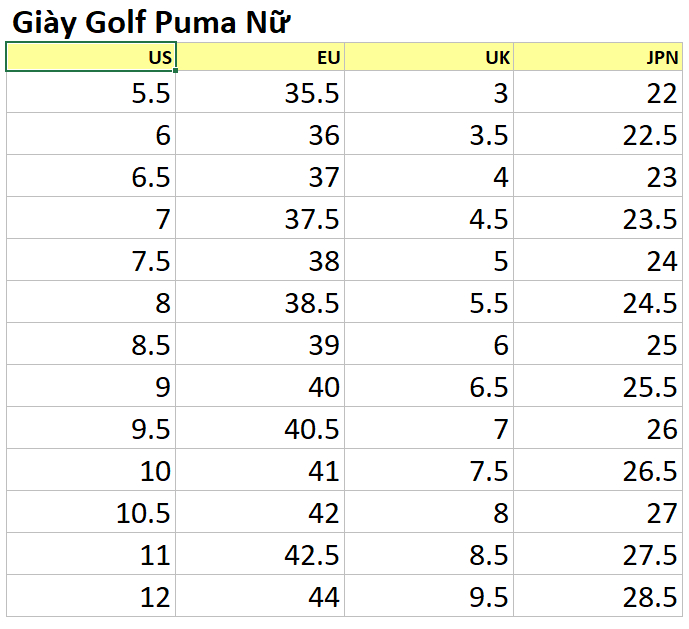
Task: Select the cell with UK size 8.5
Action: (429, 554)
